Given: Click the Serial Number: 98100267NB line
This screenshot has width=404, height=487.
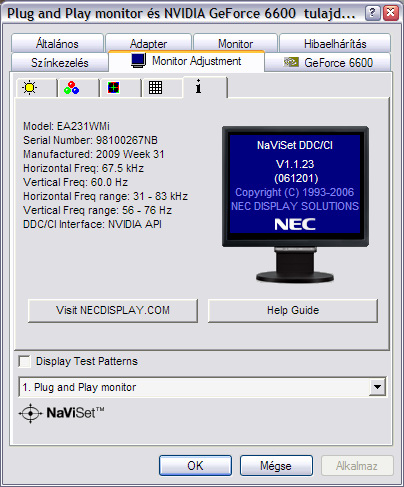Looking at the screenshot, I should [90, 140].
